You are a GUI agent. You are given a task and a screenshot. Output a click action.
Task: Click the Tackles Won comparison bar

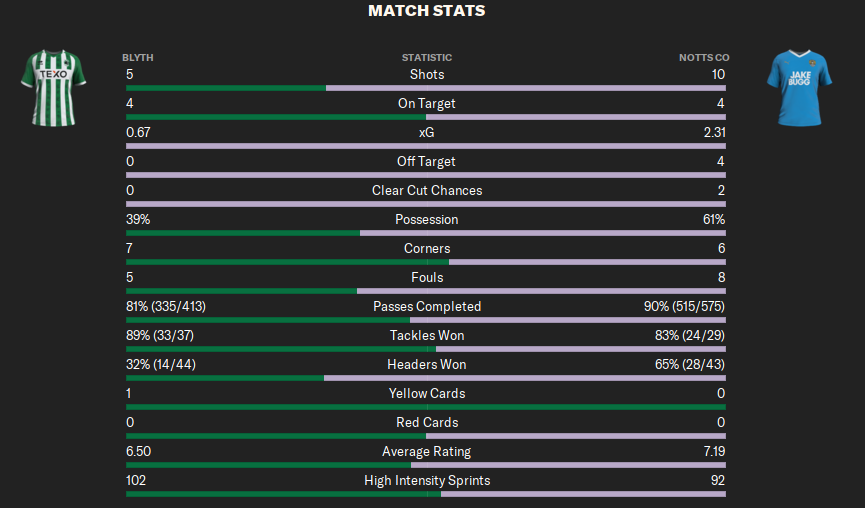[x=426, y=349]
